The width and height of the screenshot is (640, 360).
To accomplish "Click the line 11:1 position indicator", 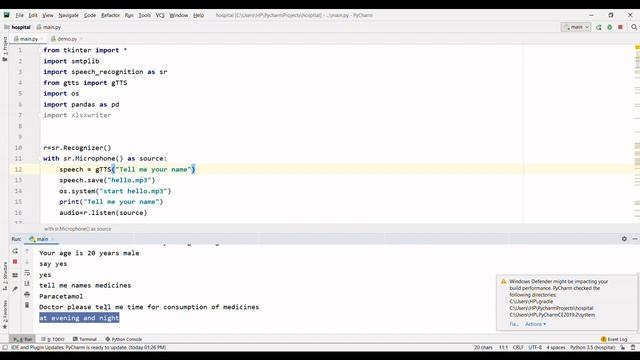I will 504,347.
